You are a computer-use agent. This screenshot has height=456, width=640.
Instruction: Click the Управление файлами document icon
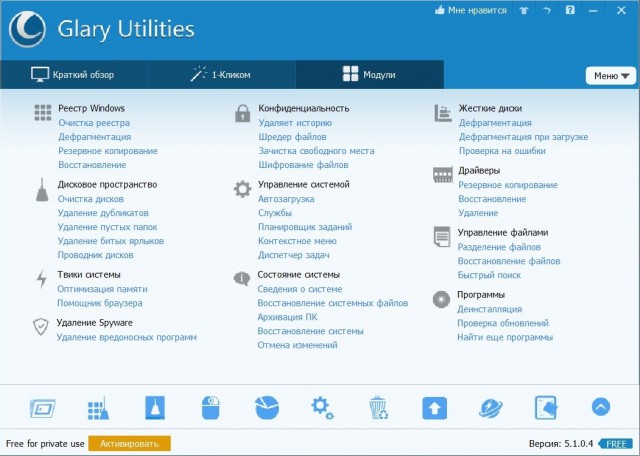[442, 237]
